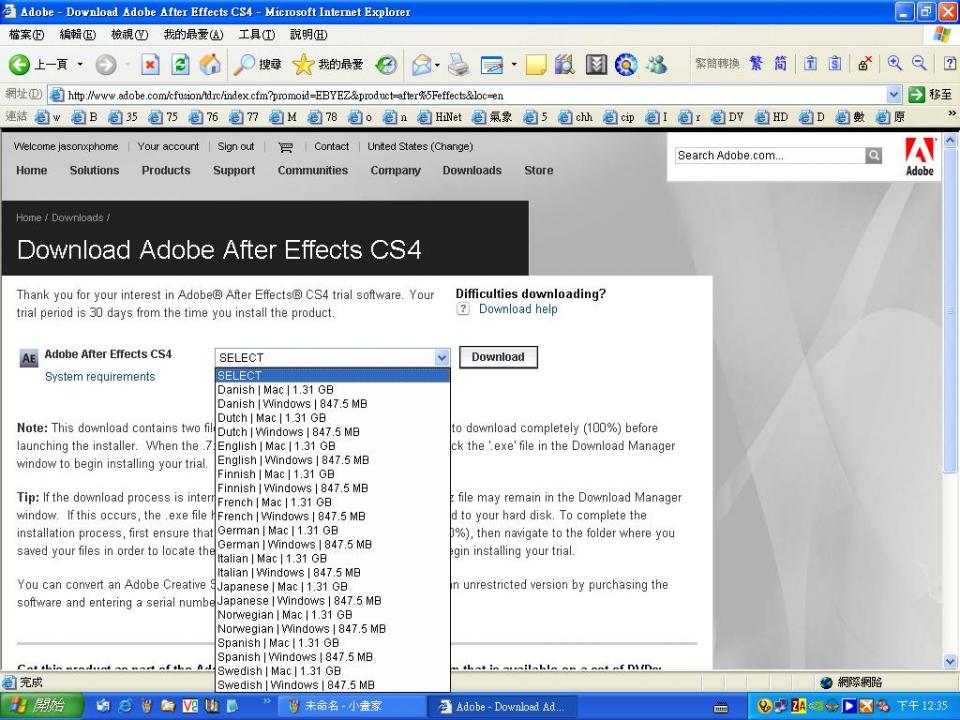Choose Japanese | Mac | 1.31 GB
The width and height of the screenshot is (960, 720).
click(x=332, y=587)
